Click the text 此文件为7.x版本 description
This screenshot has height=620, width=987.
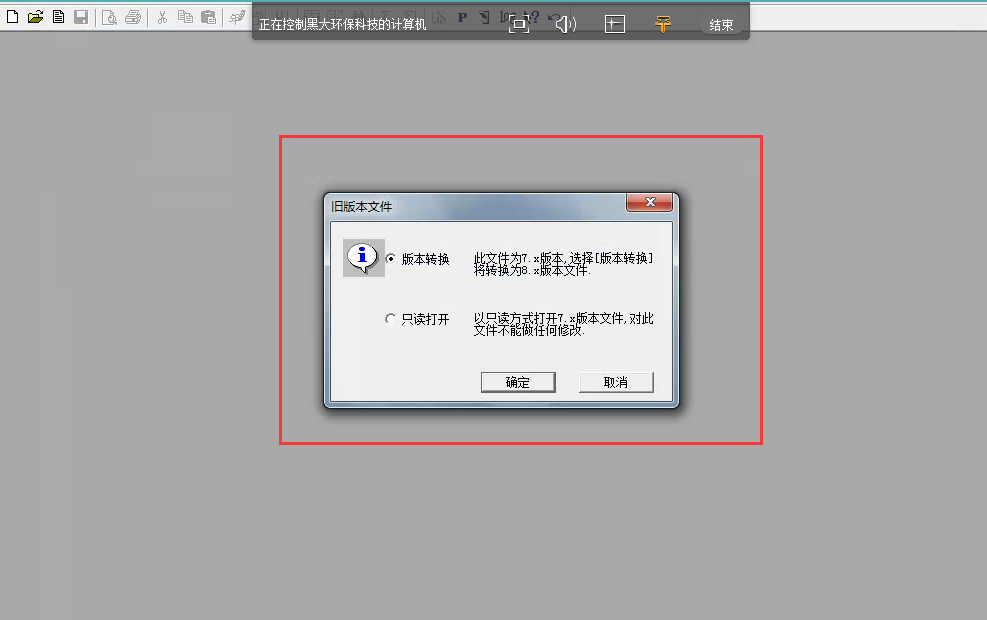coord(563,264)
